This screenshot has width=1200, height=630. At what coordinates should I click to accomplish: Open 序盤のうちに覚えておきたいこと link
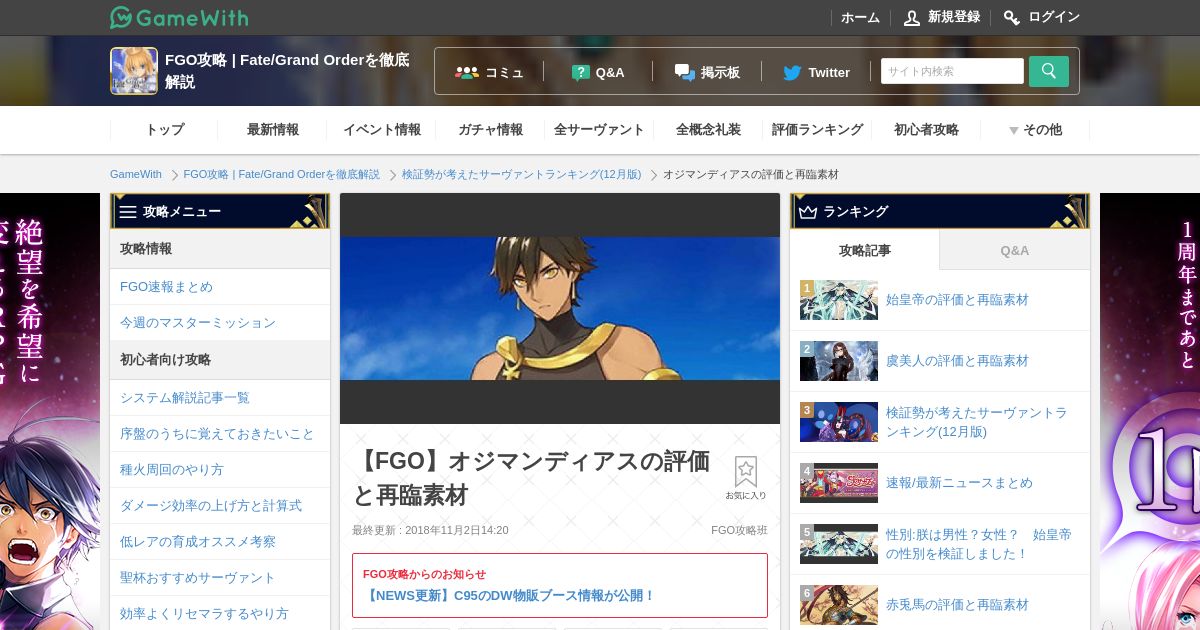coord(220,434)
